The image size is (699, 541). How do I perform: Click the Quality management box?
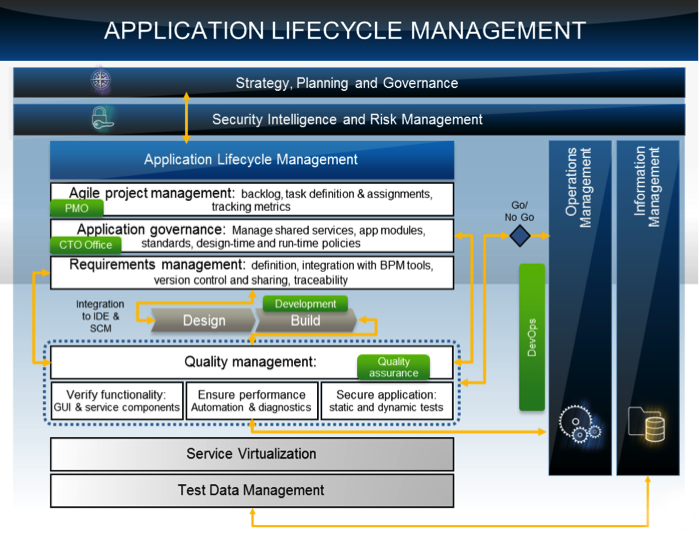click(x=252, y=362)
